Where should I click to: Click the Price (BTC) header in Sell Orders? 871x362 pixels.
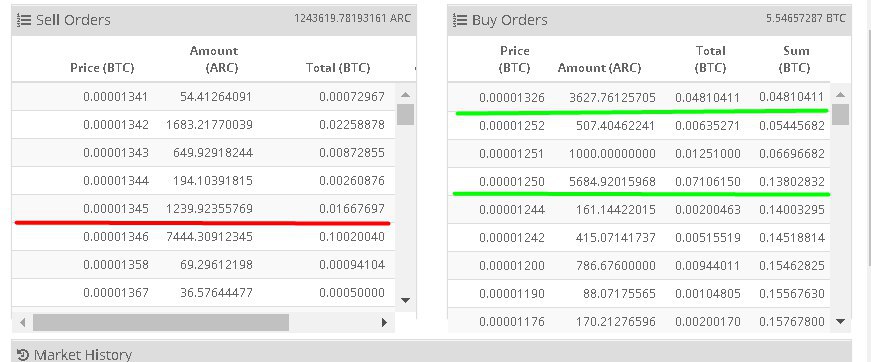click(x=102, y=68)
